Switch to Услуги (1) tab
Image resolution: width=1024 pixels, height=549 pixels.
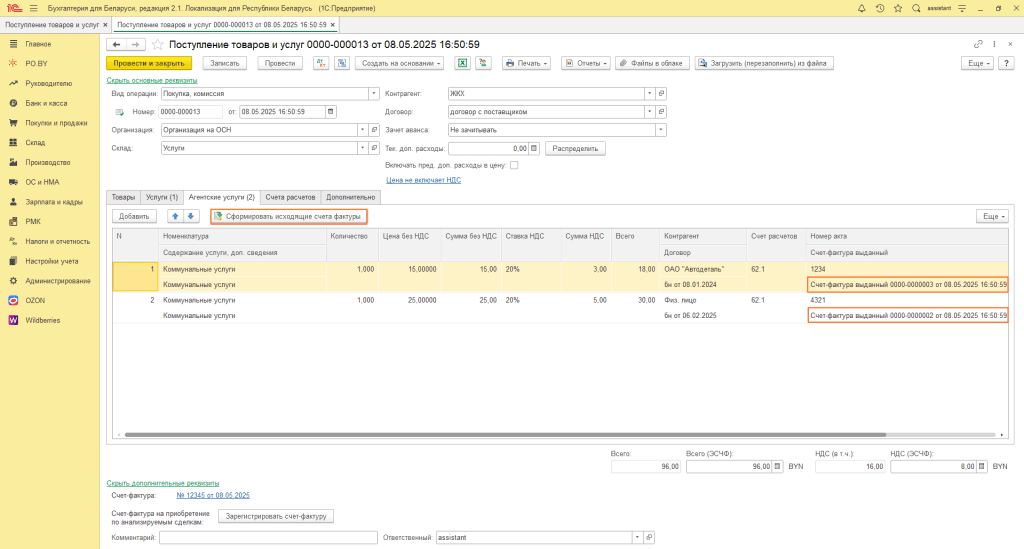tap(161, 197)
